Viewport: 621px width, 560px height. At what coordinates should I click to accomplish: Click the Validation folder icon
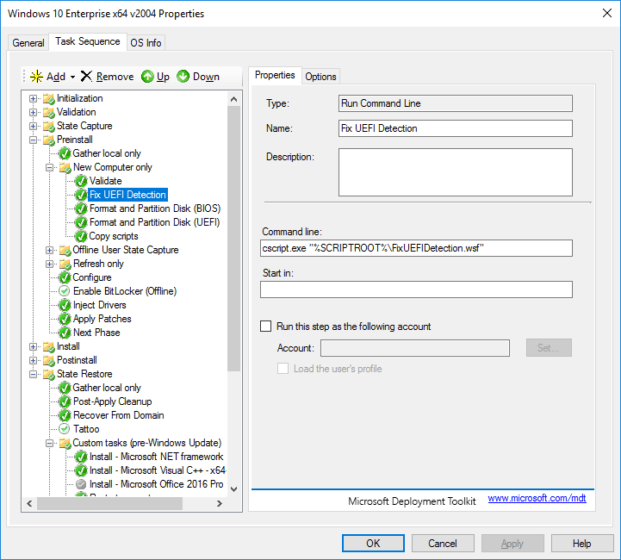point(49,112)
